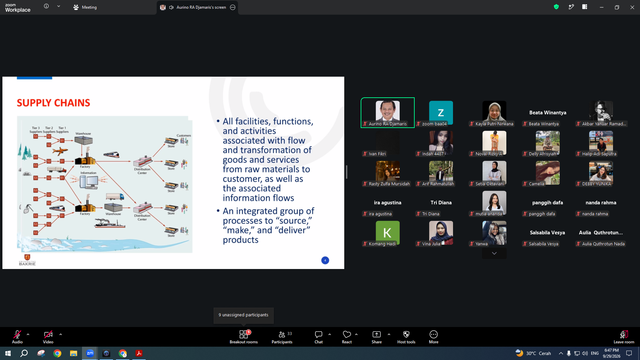640x360 pixels.
Task: Click Aulia Quthrotun participant tile
Action: pos(601,233)
